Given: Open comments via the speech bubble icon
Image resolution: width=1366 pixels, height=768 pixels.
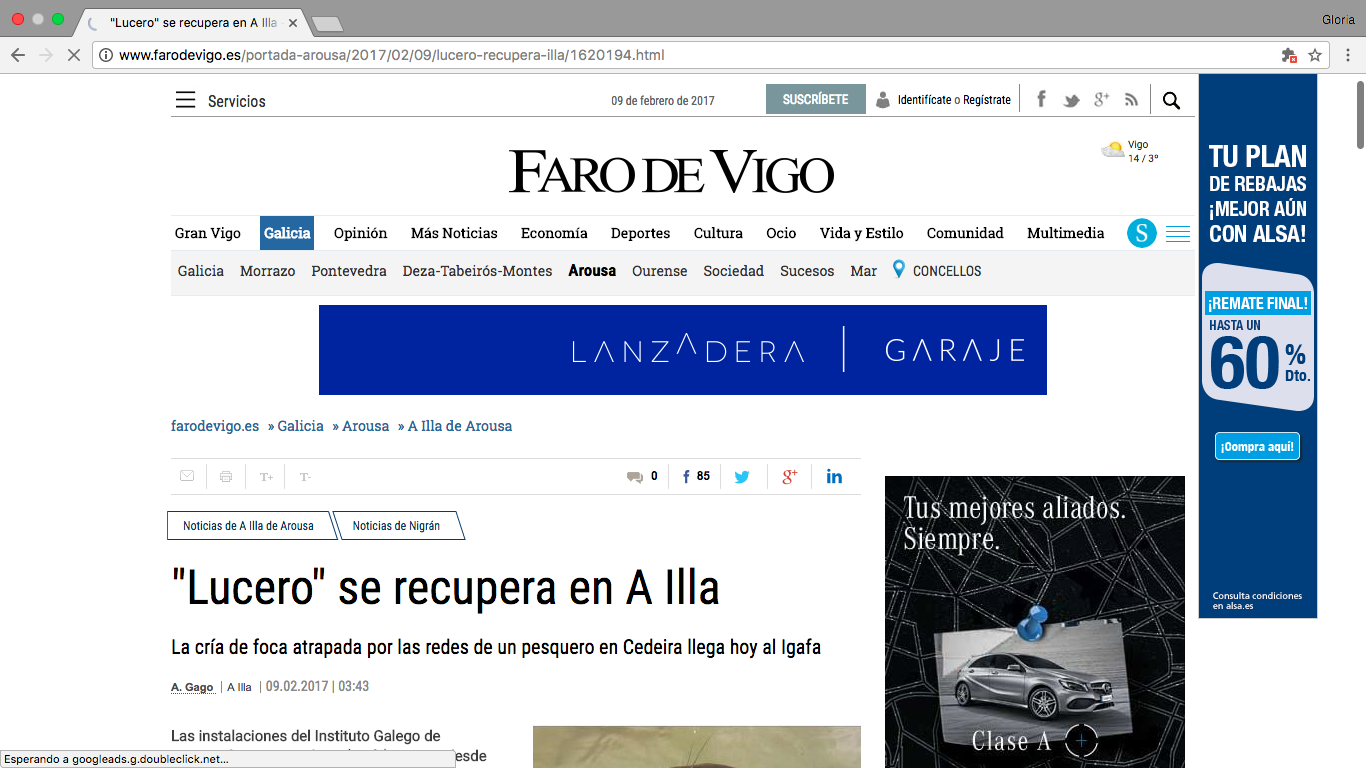Looking at the screenshot, I should [x=635, y=477].
